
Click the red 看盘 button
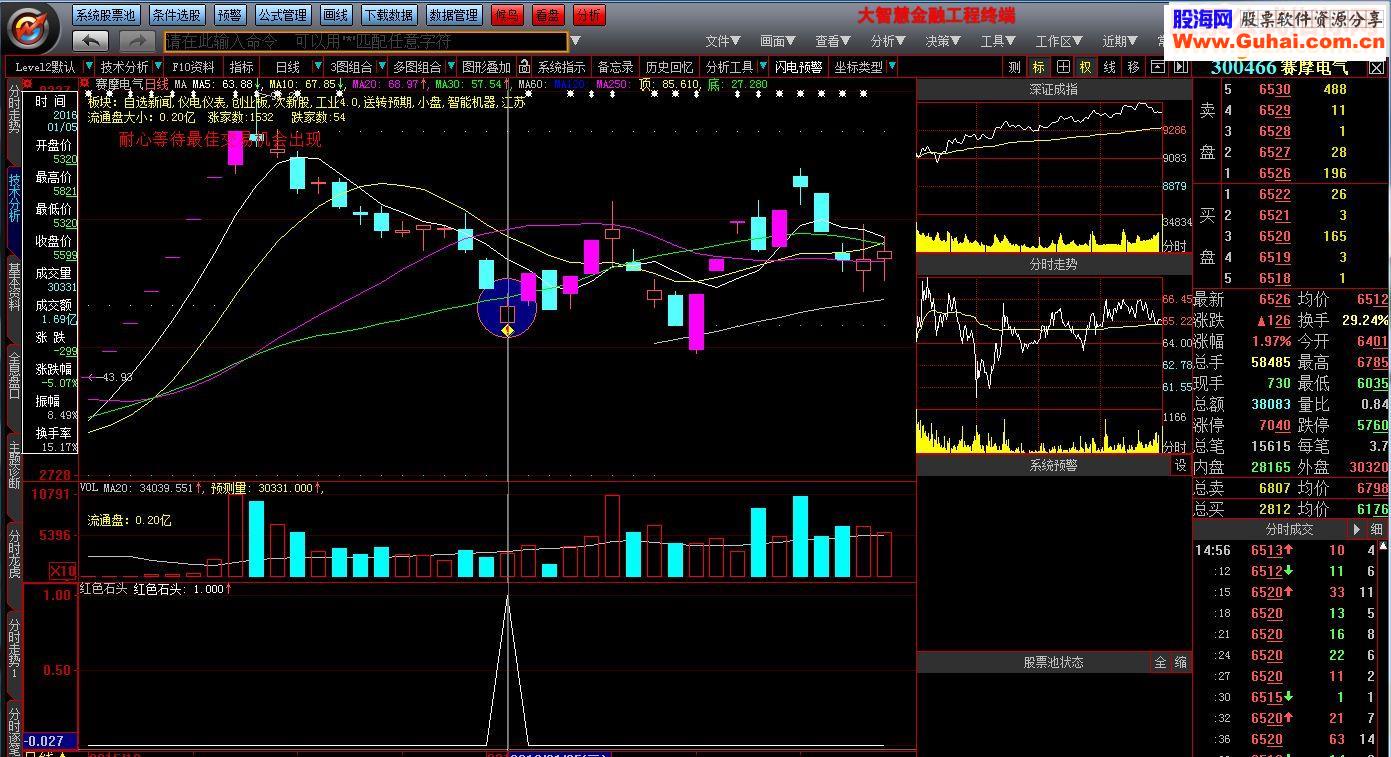click(547, 15)
